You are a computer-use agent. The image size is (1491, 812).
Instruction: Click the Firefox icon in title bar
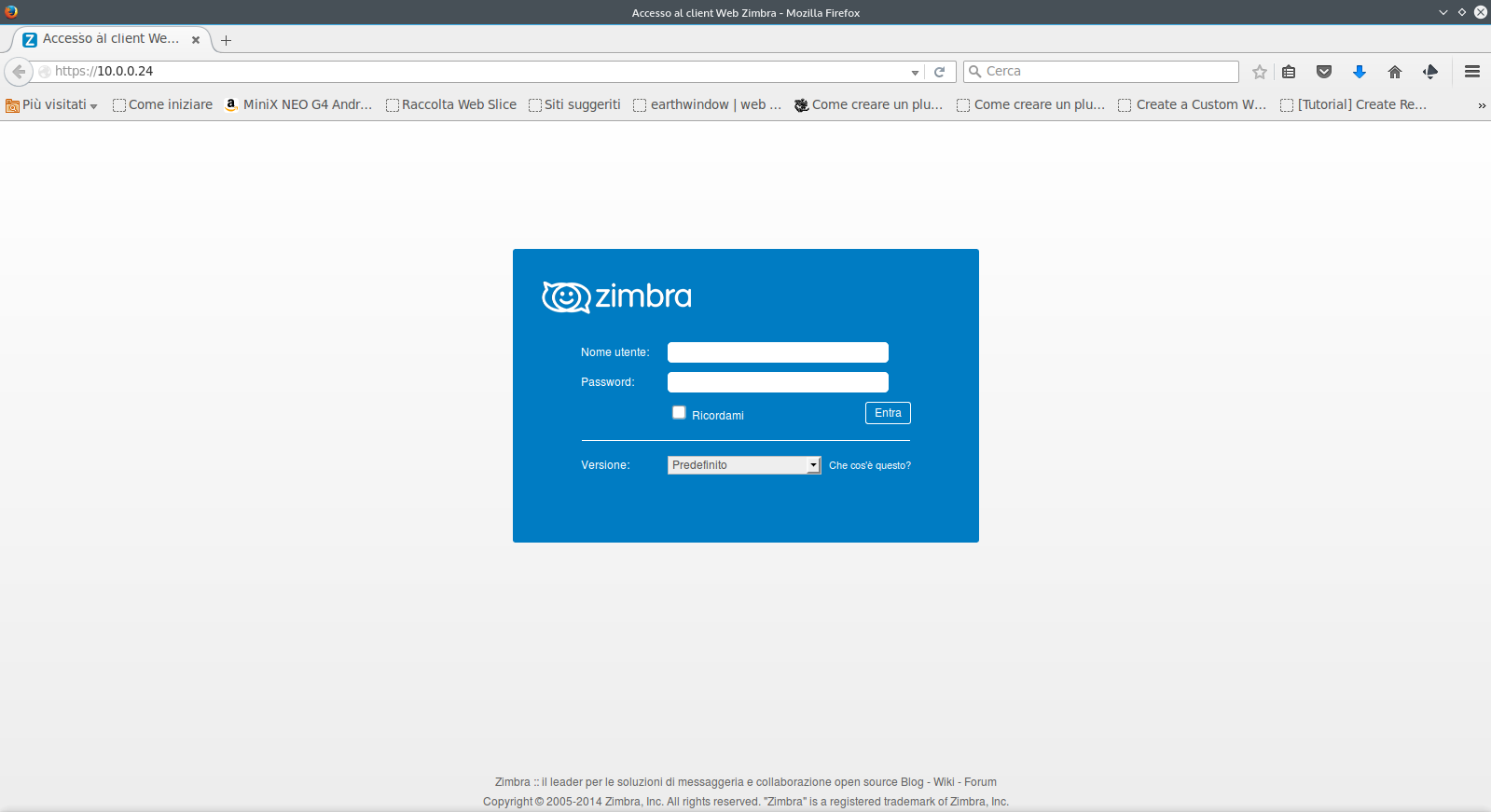(11, 12)
